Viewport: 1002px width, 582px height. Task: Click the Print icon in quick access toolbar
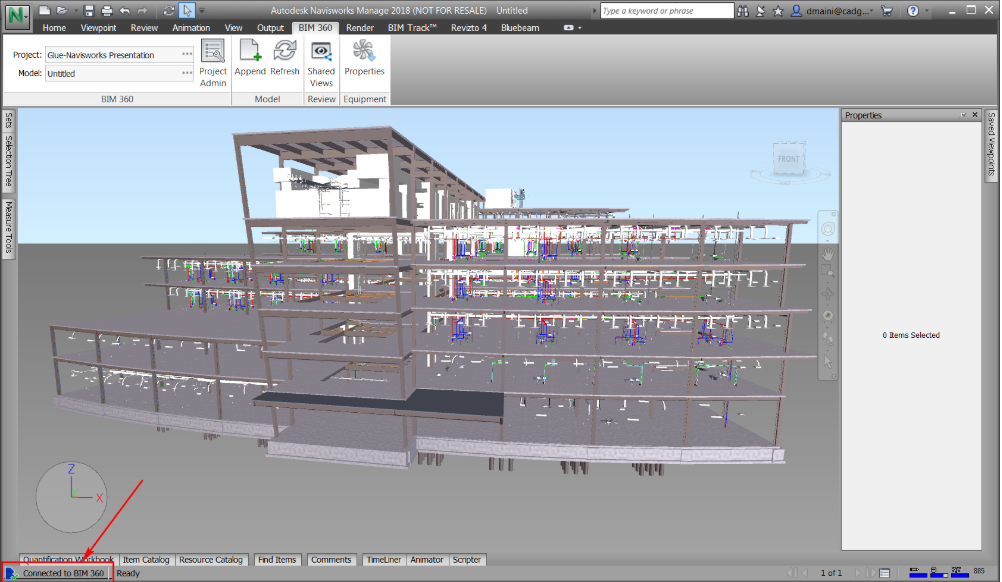(x=107, y=10)
